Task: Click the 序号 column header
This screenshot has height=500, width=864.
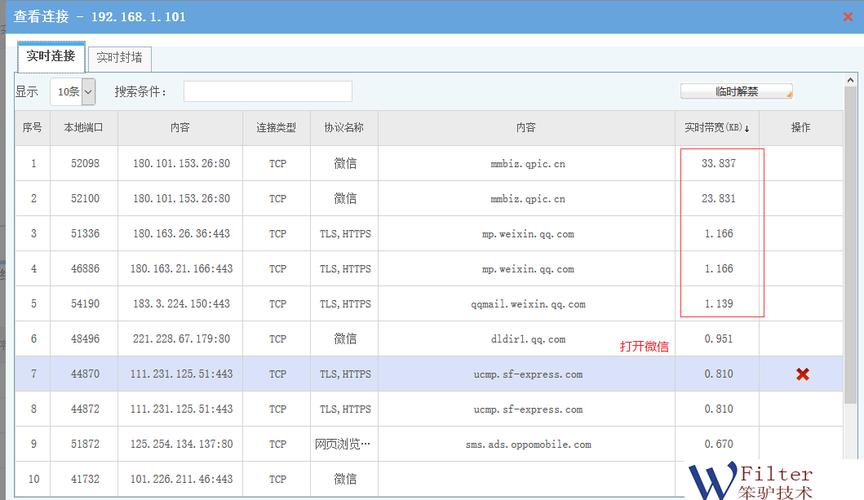Action: click(x=33, y=128)
